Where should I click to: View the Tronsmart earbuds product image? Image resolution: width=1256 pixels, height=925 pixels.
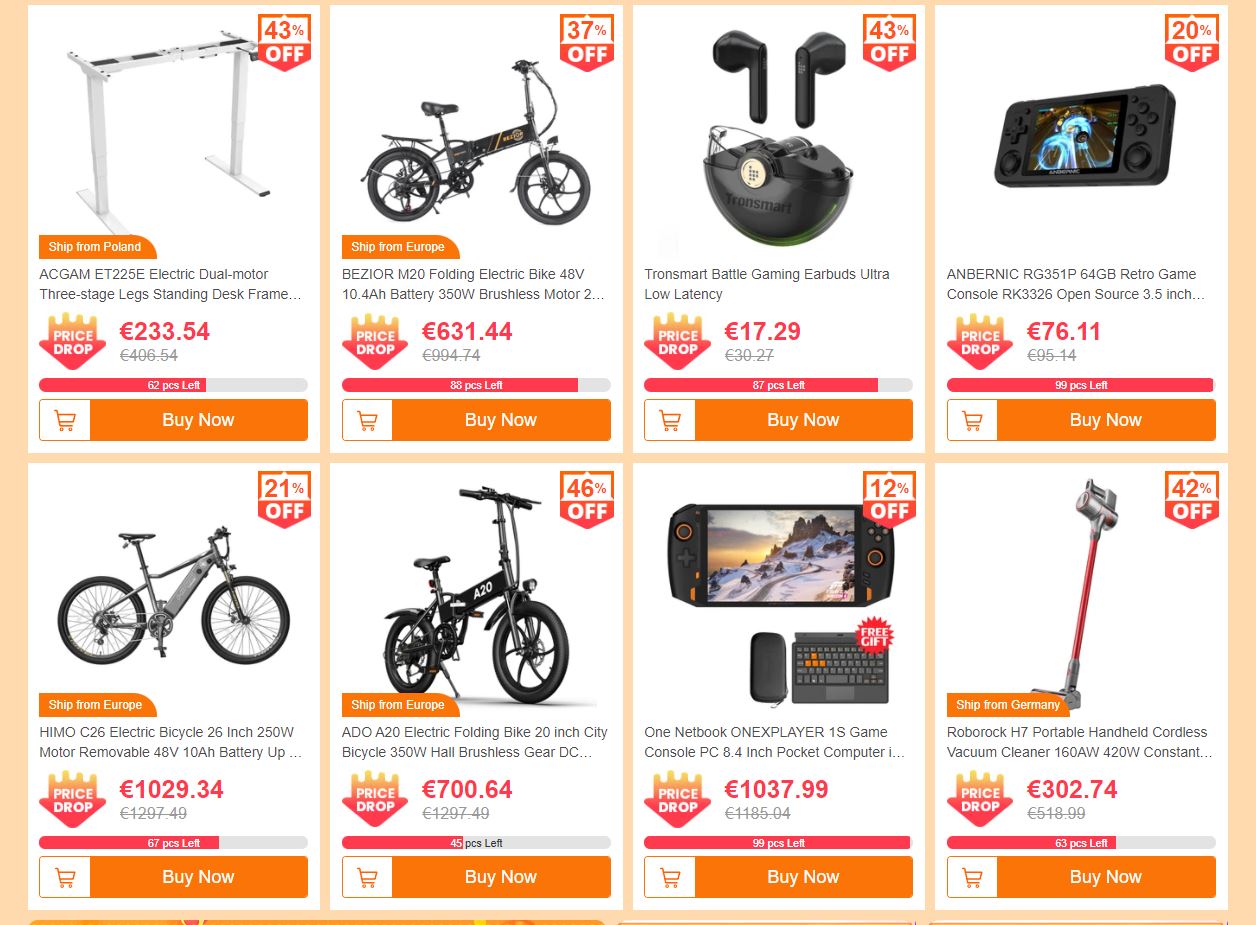pyautogui.click(x=779, y=133)
